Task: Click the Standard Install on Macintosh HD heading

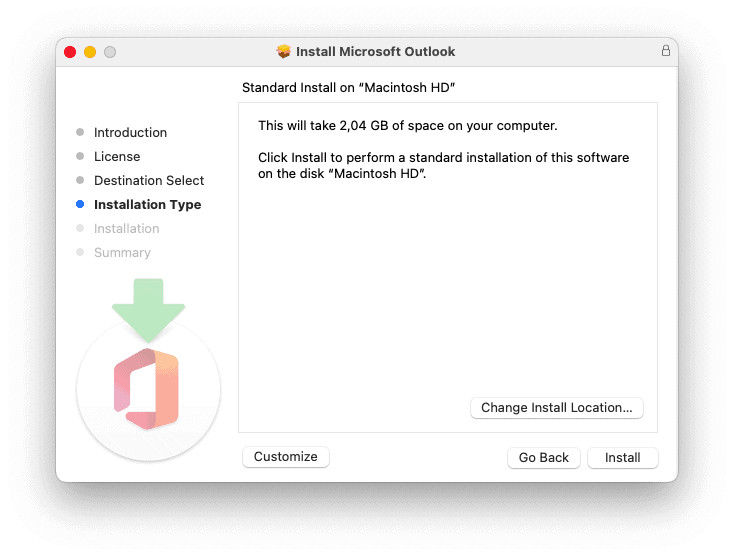Action: [x=348, y=88]
